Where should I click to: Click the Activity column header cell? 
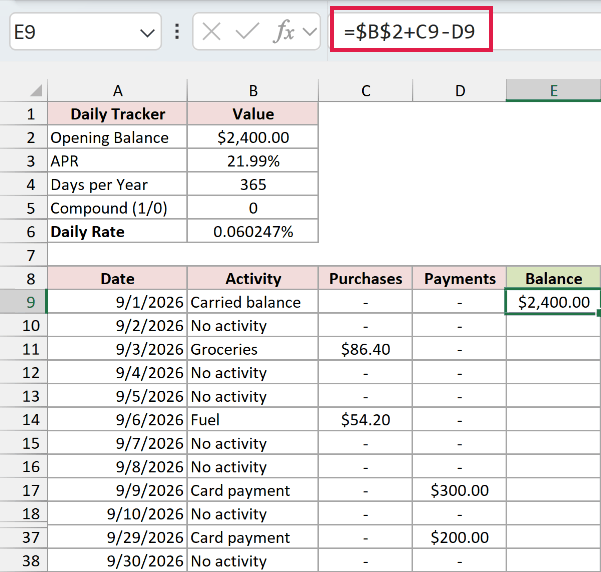tap(253, 278)
